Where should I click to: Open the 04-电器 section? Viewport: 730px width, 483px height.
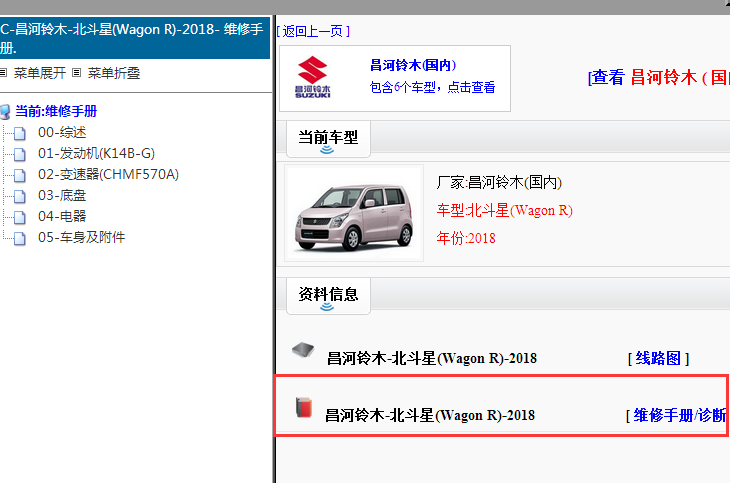point(62,216)
